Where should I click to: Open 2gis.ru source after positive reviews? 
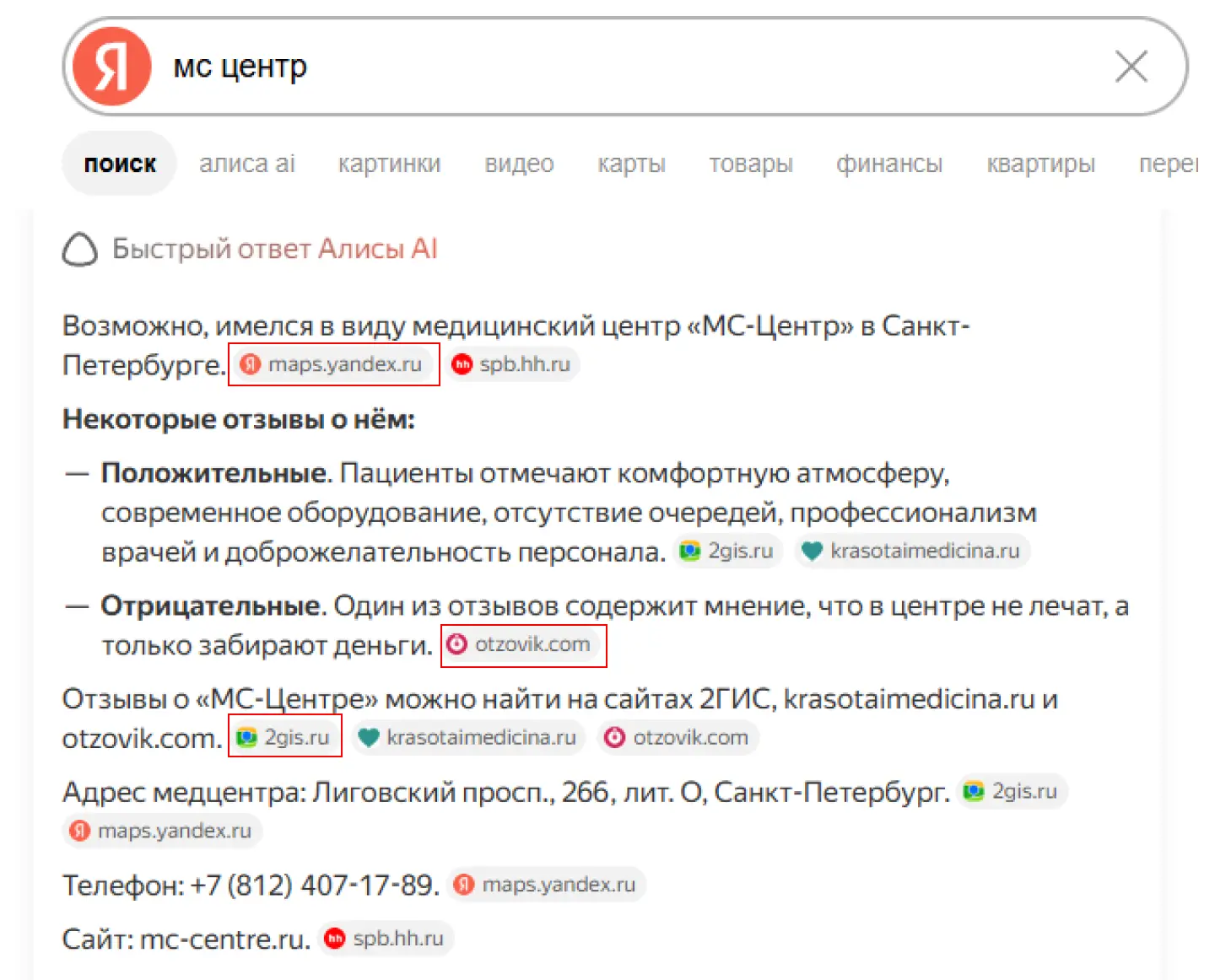tap(728, 551)
